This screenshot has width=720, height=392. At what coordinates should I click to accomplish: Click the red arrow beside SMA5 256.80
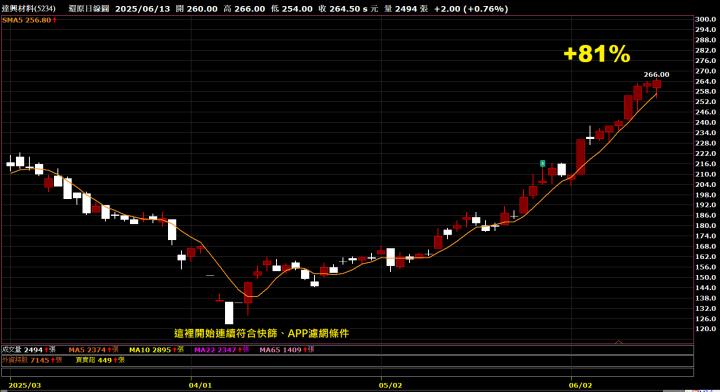55,20
